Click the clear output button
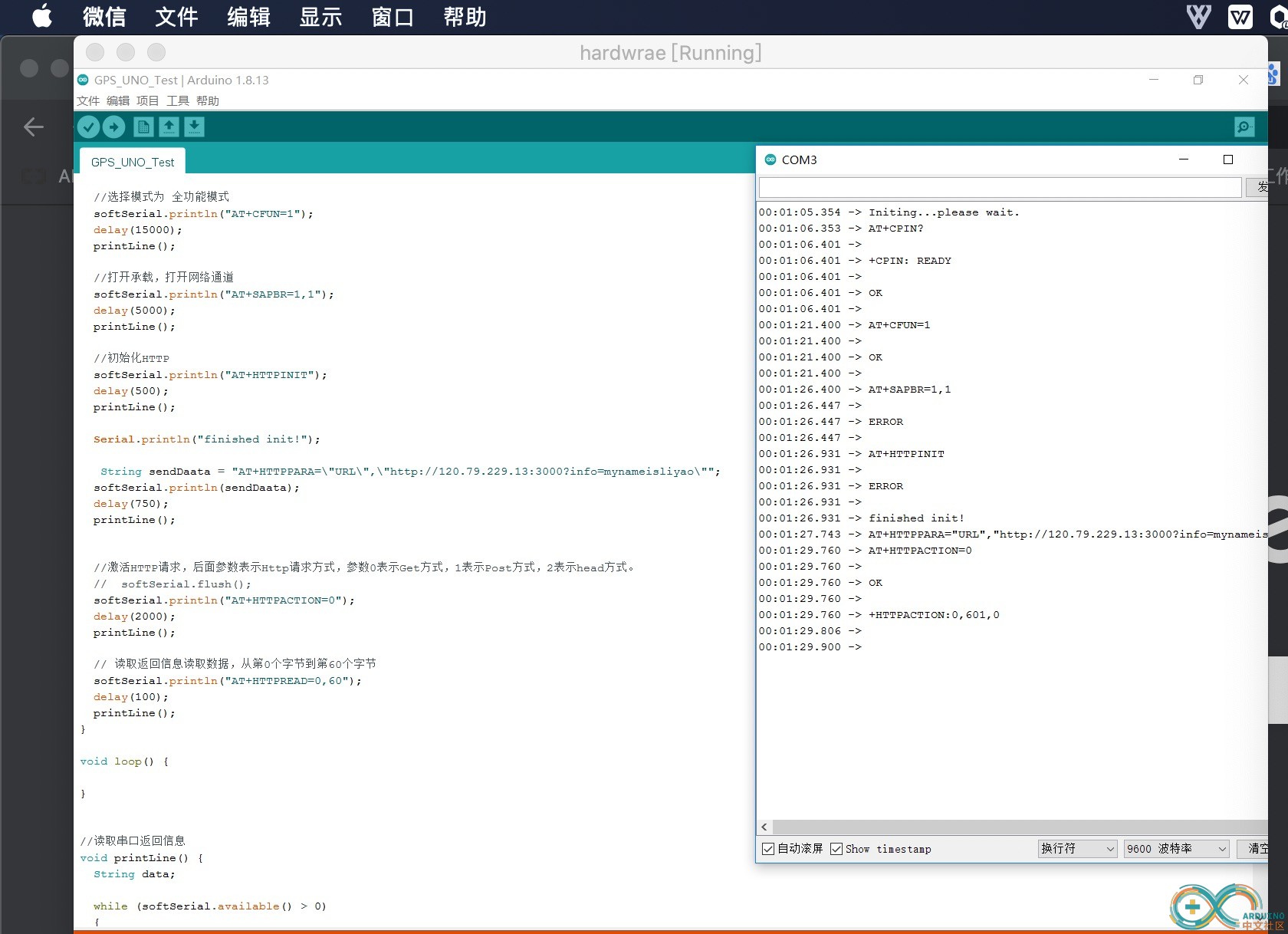The width and height of the screenshot is (1288, 934). tap(1253, 849)
